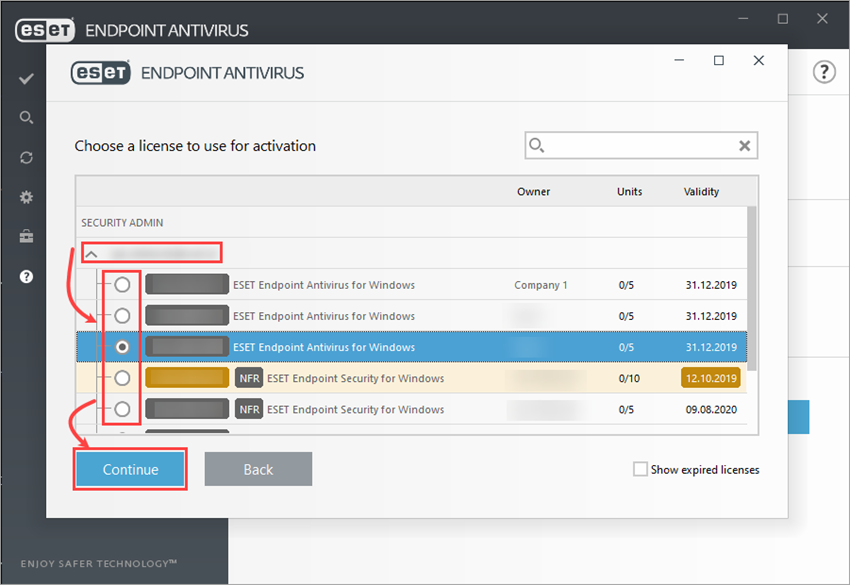Enable Show expired licenses checkbox
This screenshot has height=585, width=850.
point(640,469)
